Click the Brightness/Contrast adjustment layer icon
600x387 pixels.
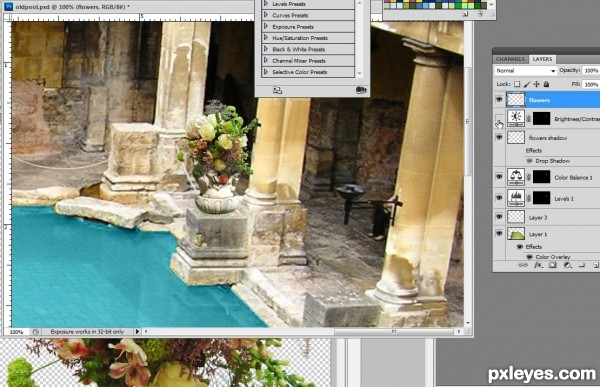[516, 118]
